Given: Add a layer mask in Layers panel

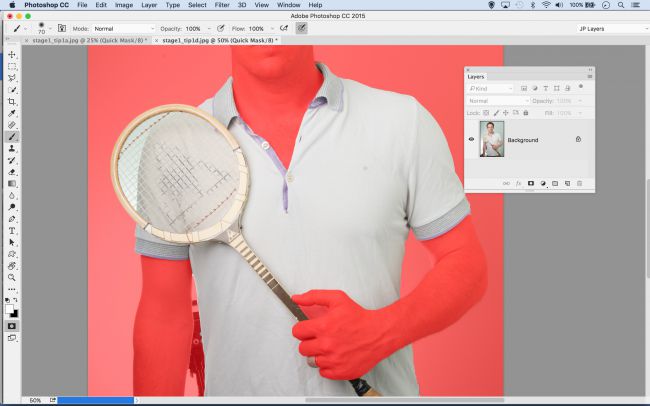Looking at the screenshot, I should tap(530, 184).
